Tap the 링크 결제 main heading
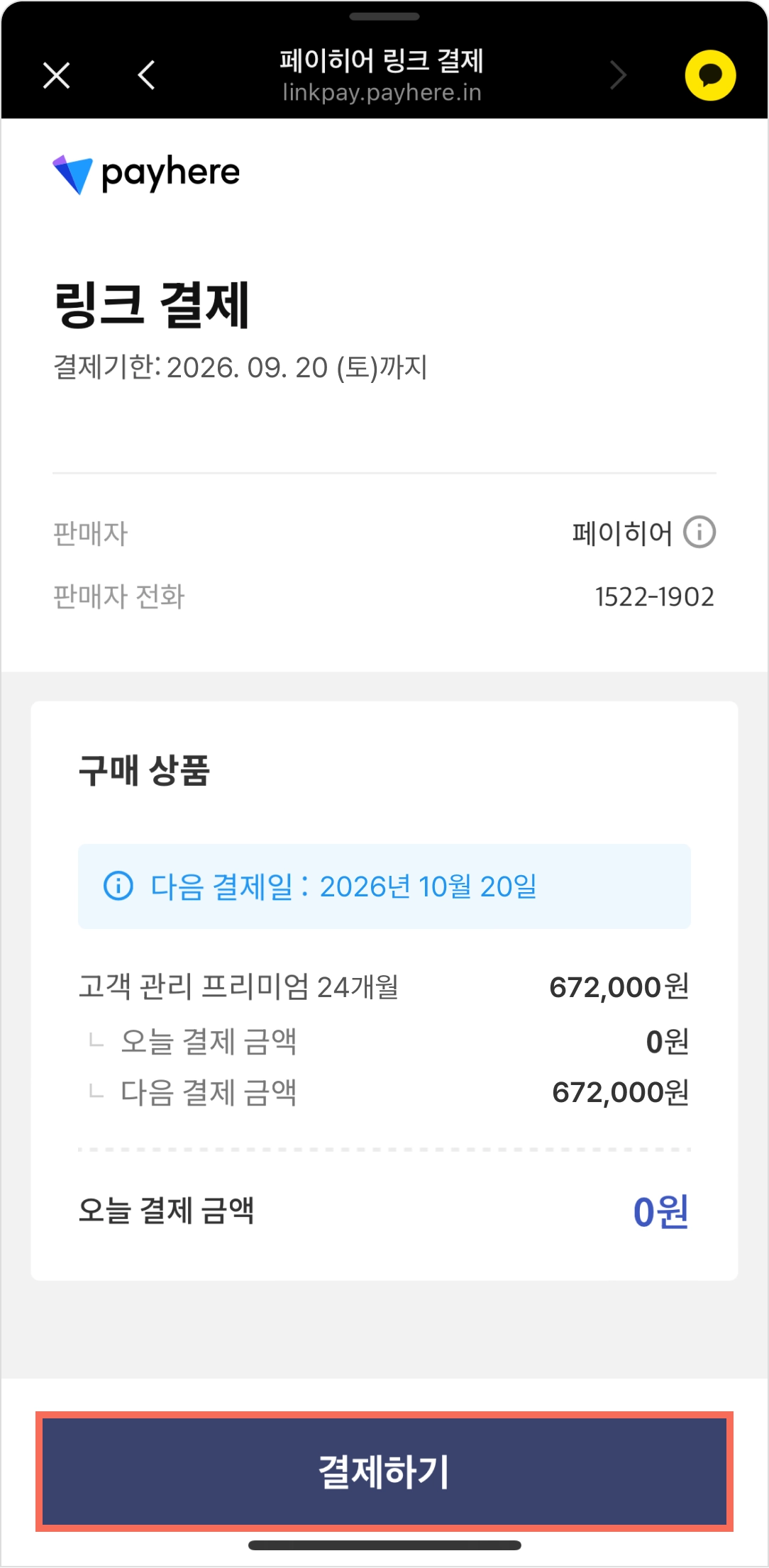Screen dimensions: 769x1568 (x=152, y=305)
